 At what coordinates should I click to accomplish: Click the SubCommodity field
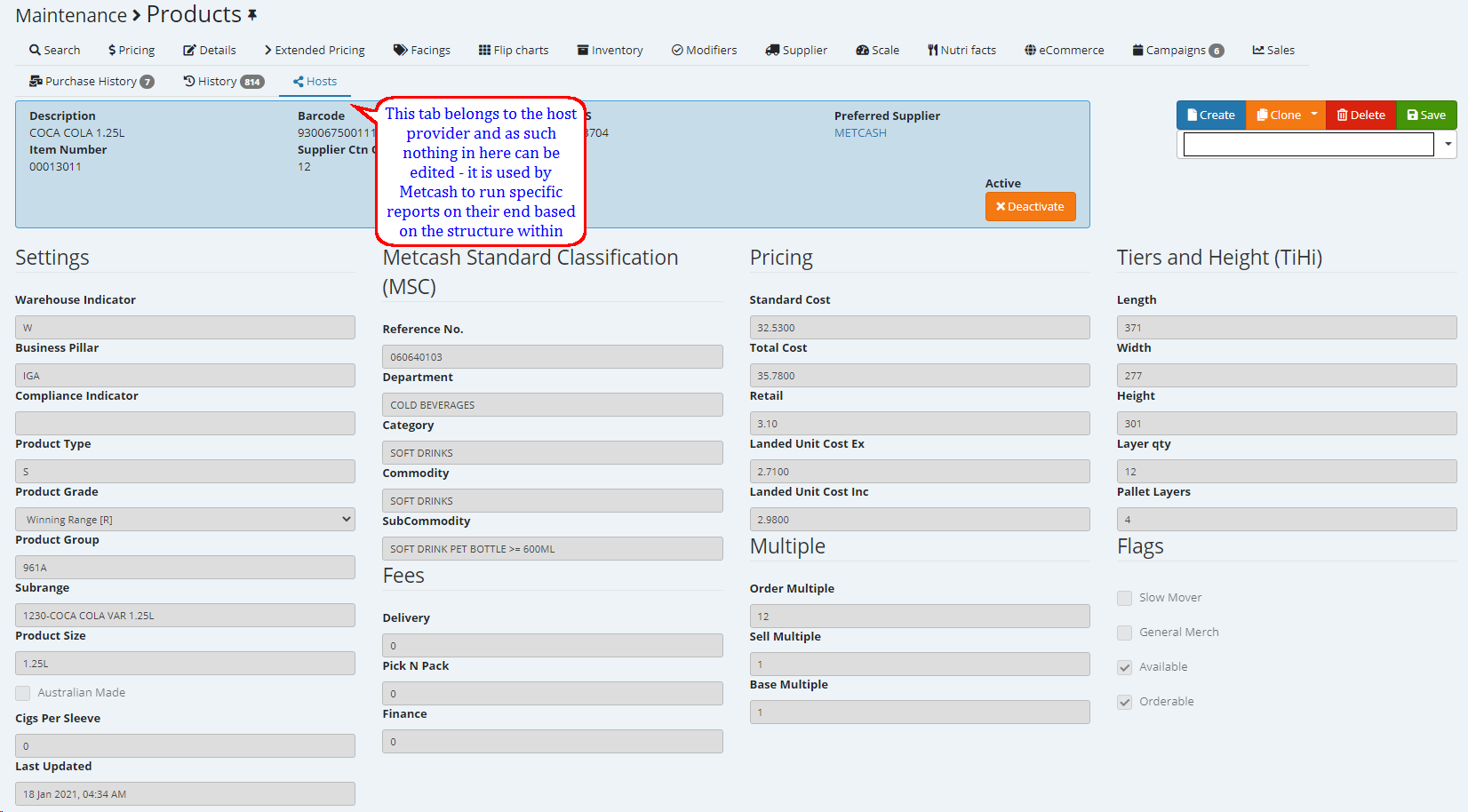[x=553, y=549]
